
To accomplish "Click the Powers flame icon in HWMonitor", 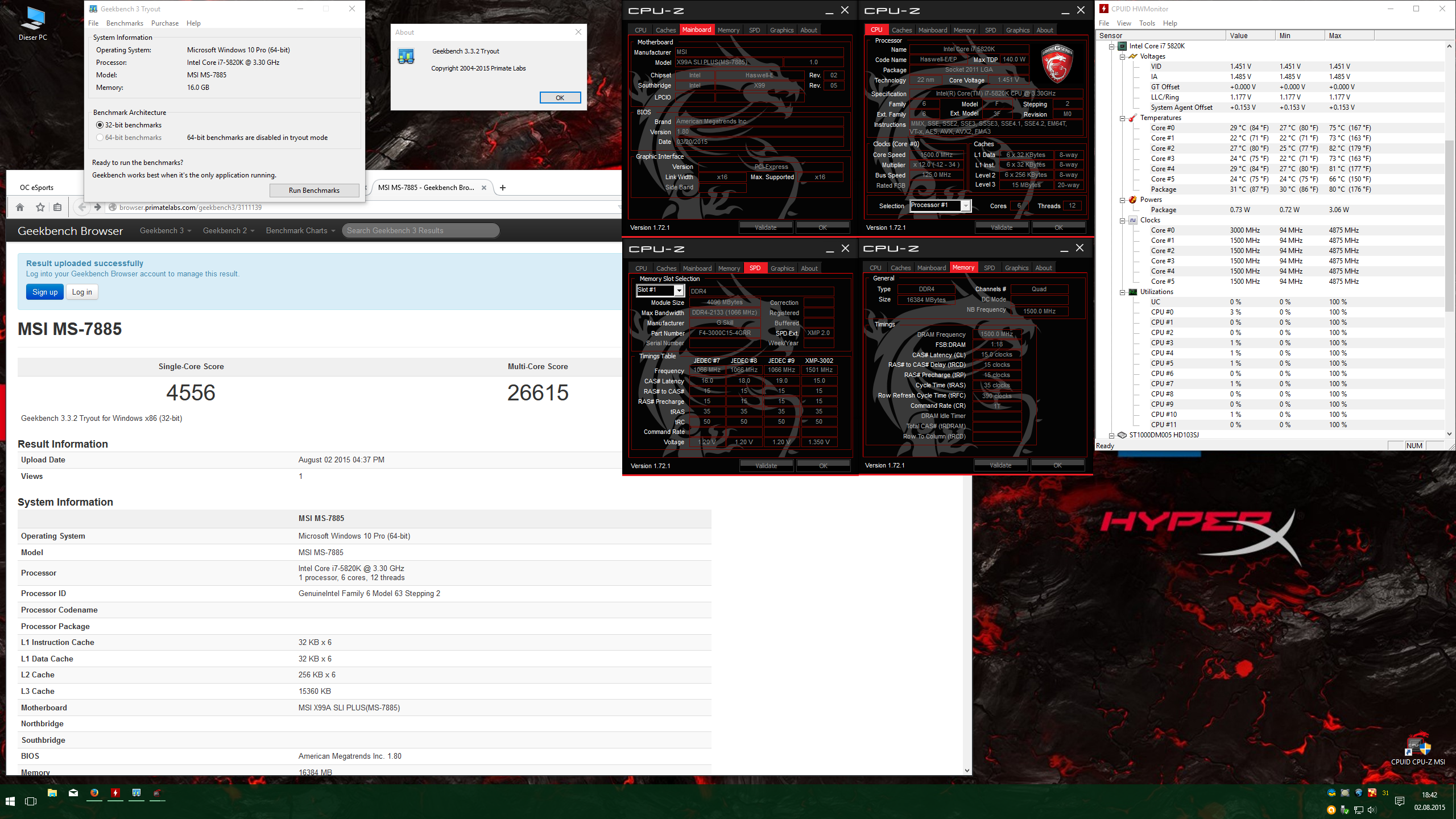I will [1133, 200].
